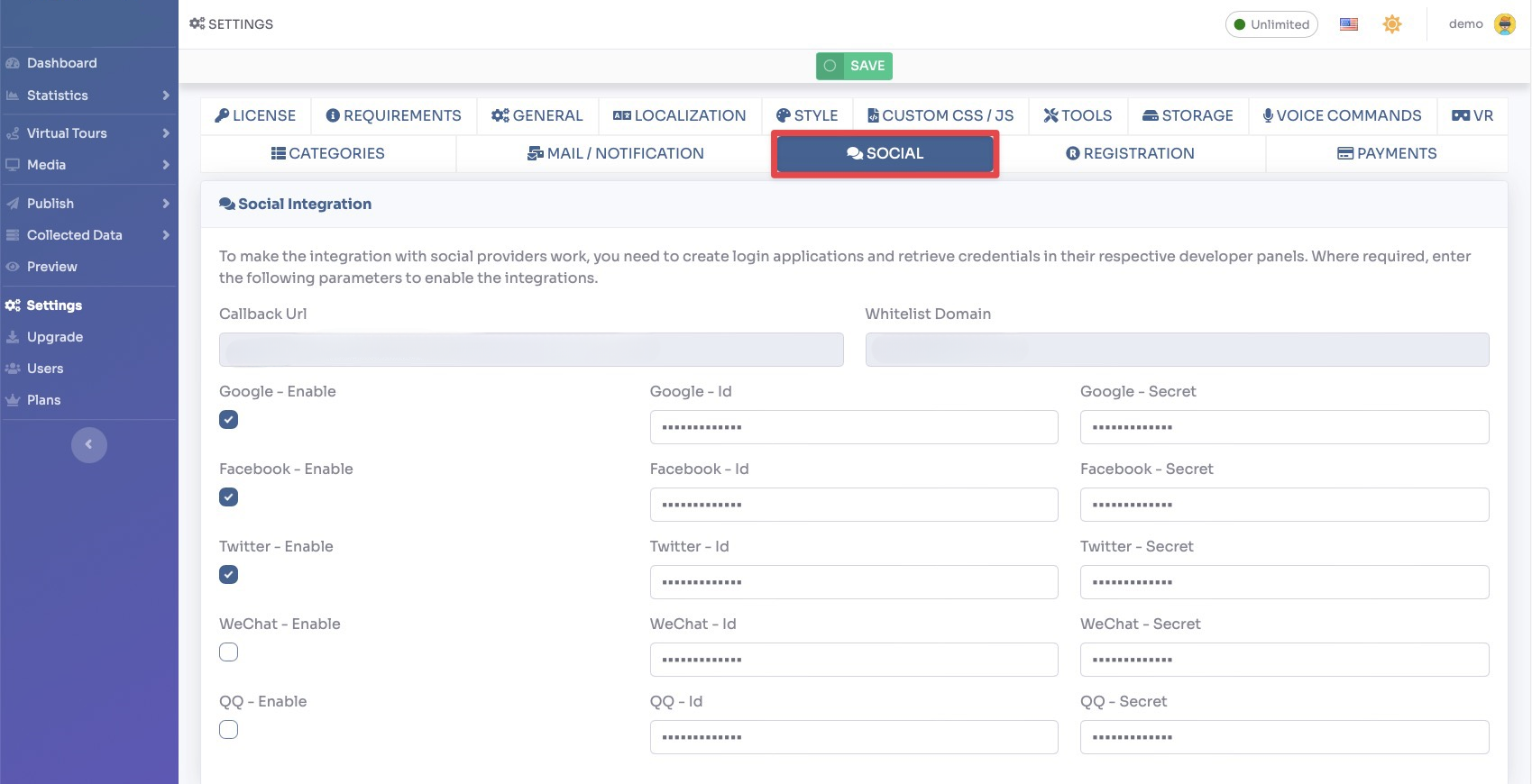Click the Google - Id field
Screen dimensions: 1532x784
tap(854, 427)
